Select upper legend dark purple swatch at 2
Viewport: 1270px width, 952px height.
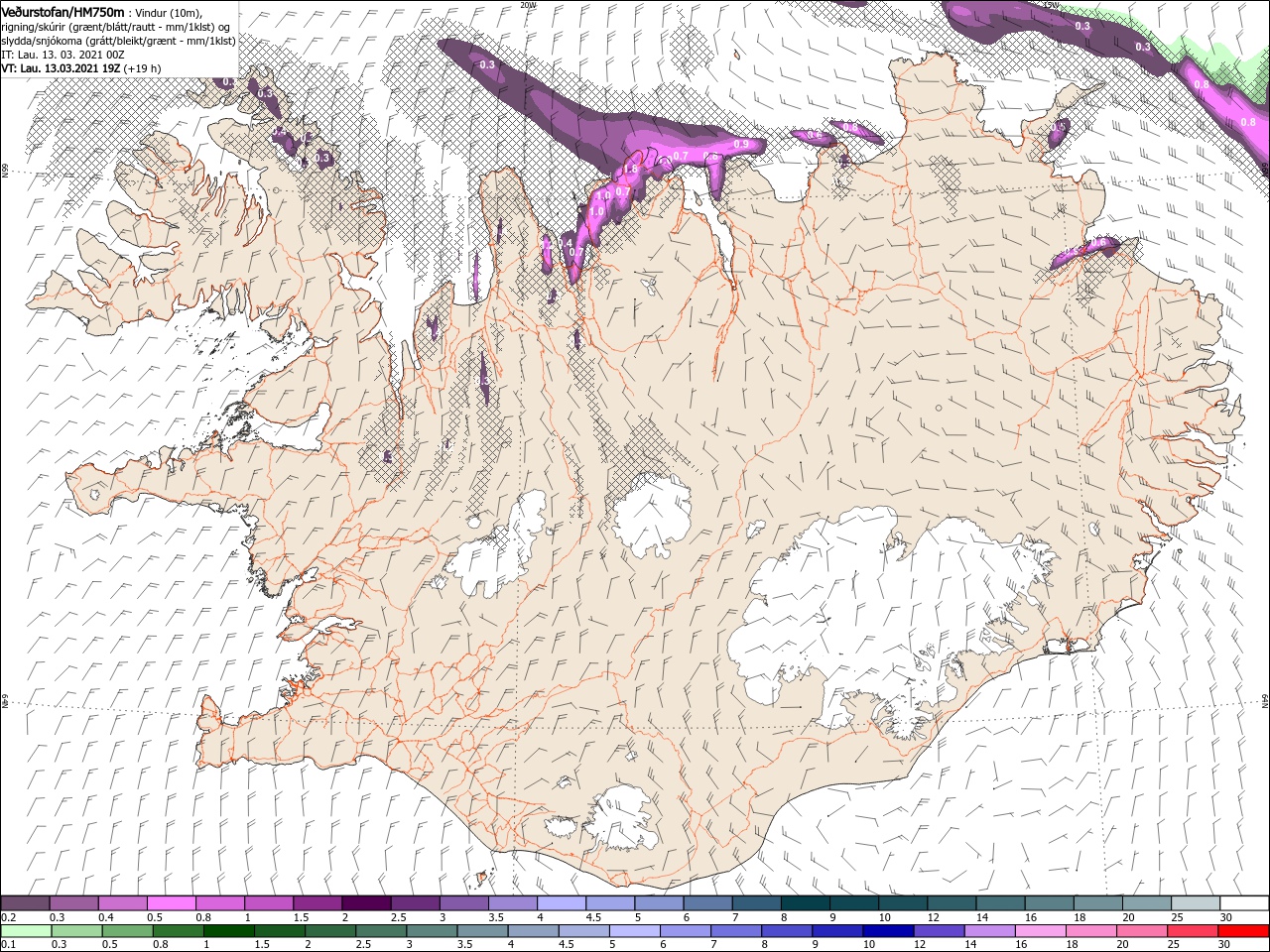pos(365,903)
